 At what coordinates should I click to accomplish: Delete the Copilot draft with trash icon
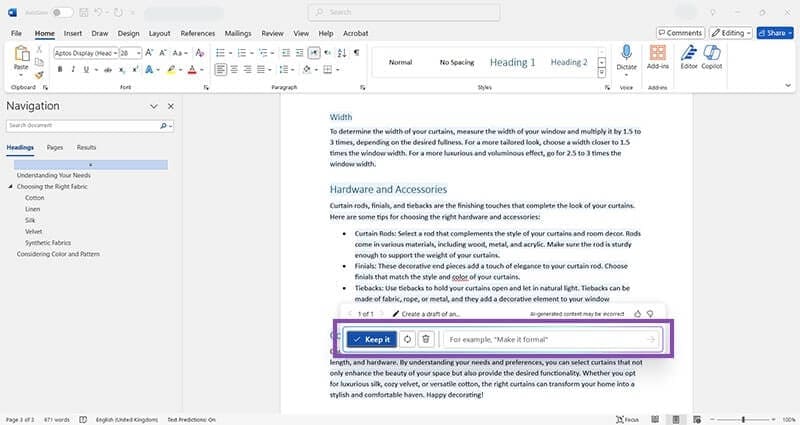(425, 340)
